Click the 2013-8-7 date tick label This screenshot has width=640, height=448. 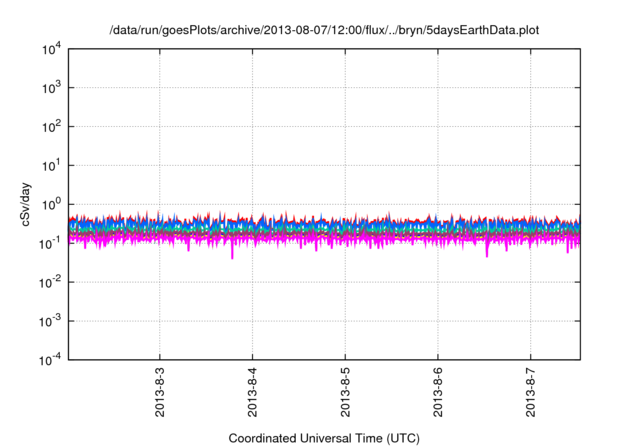click(x=531, y=392)
